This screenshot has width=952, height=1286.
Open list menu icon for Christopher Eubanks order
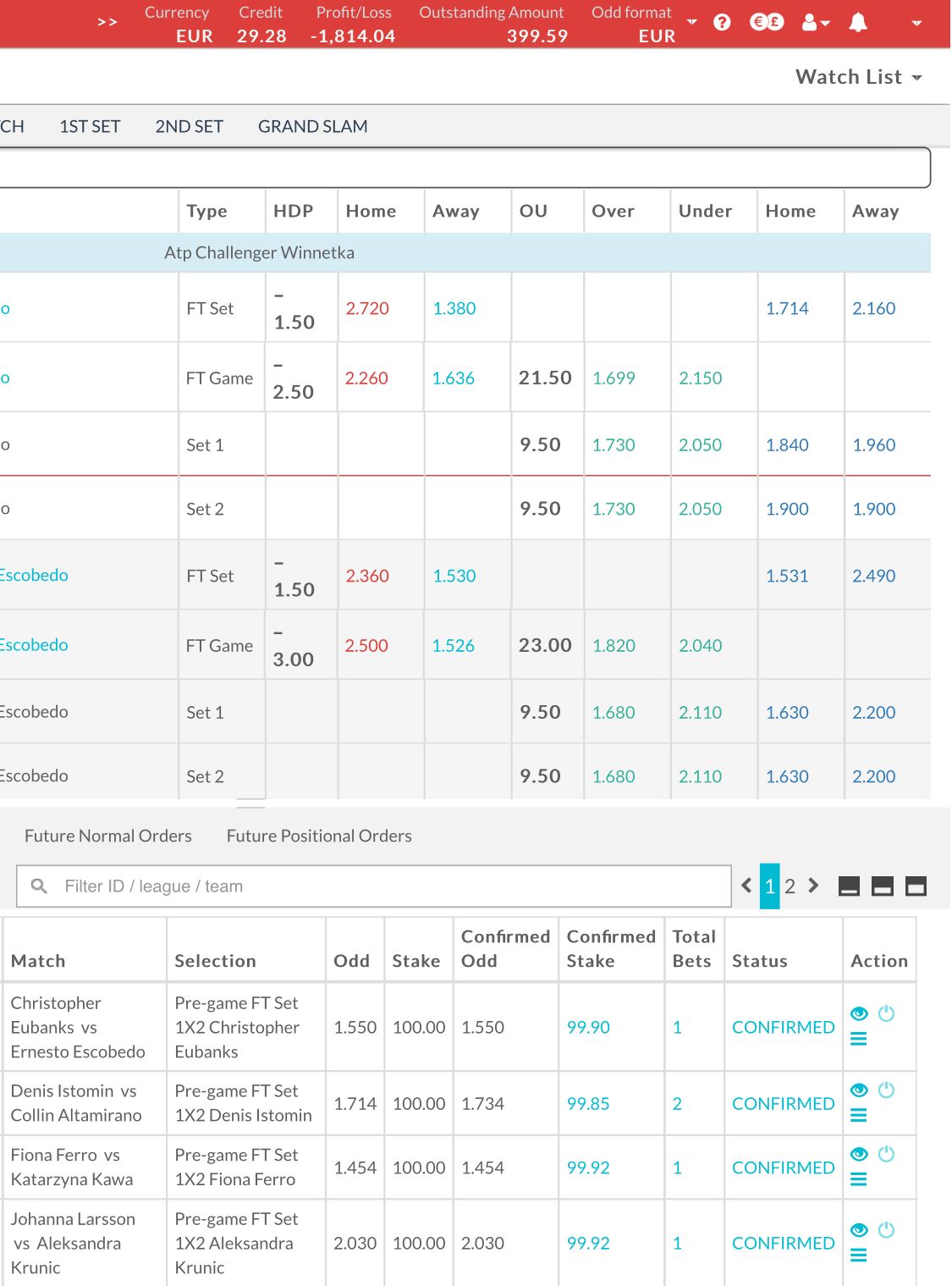click(x=858, y=1039)
